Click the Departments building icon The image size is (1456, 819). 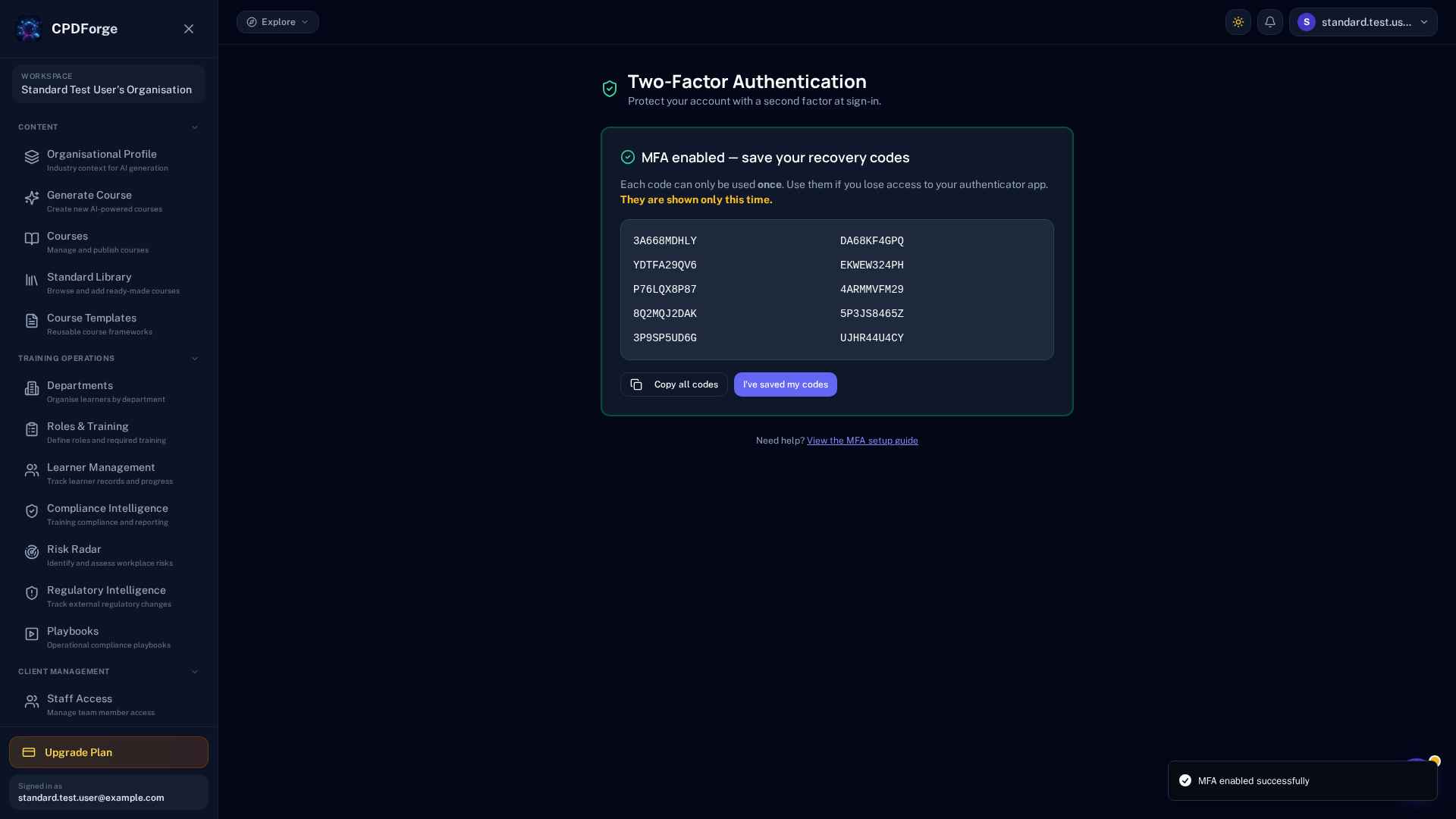tap(32, 388)
